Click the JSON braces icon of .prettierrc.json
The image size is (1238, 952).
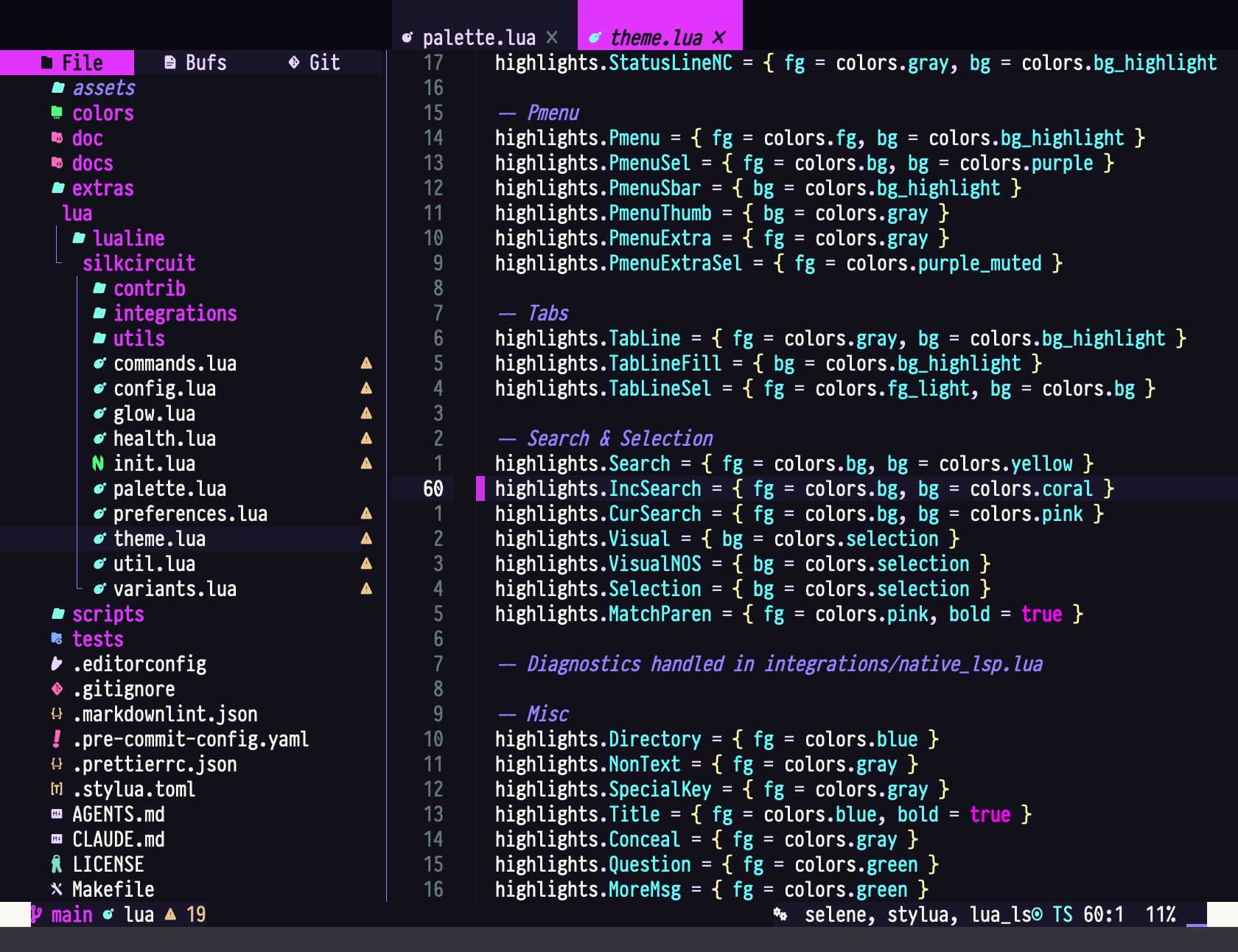(57, 764)
